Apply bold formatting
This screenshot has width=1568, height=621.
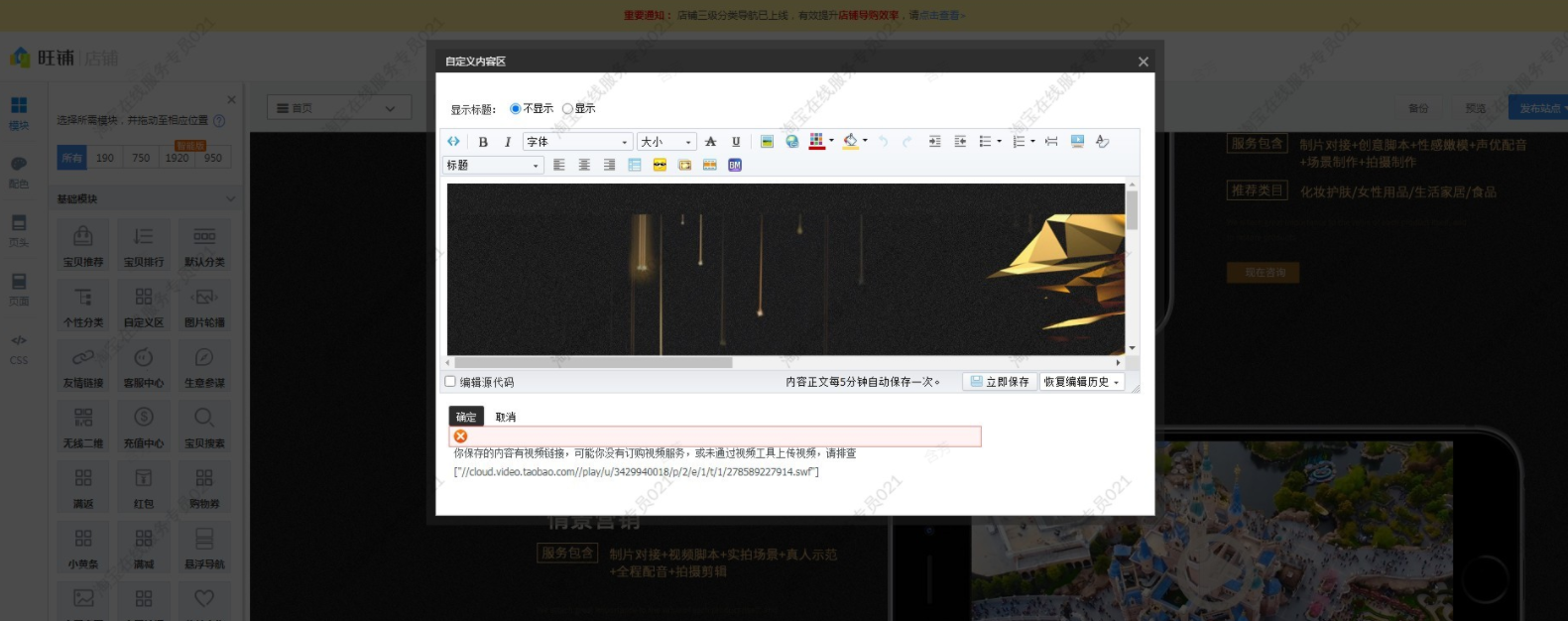(483, 142)
